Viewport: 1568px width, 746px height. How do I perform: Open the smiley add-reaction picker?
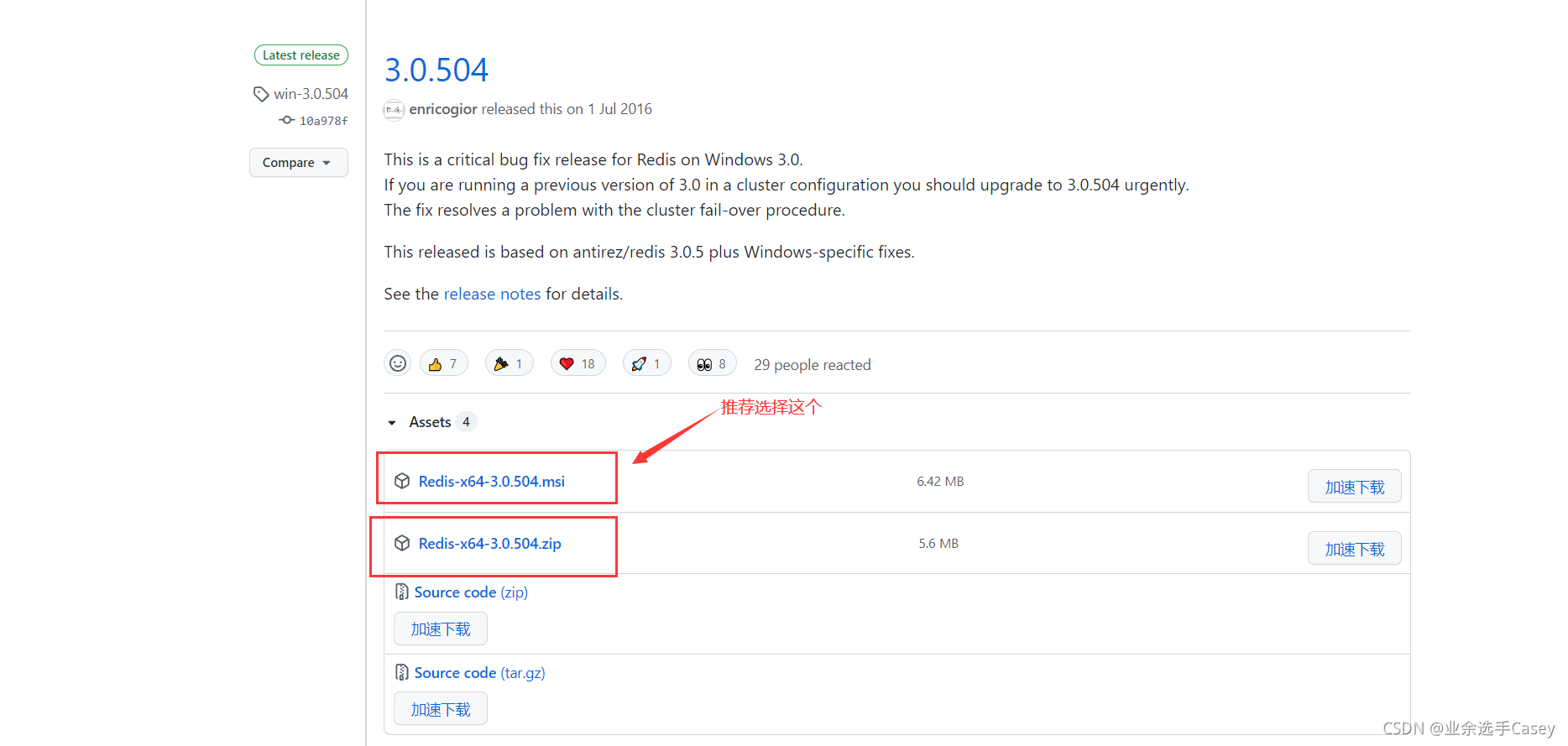[x=398, y=363]
